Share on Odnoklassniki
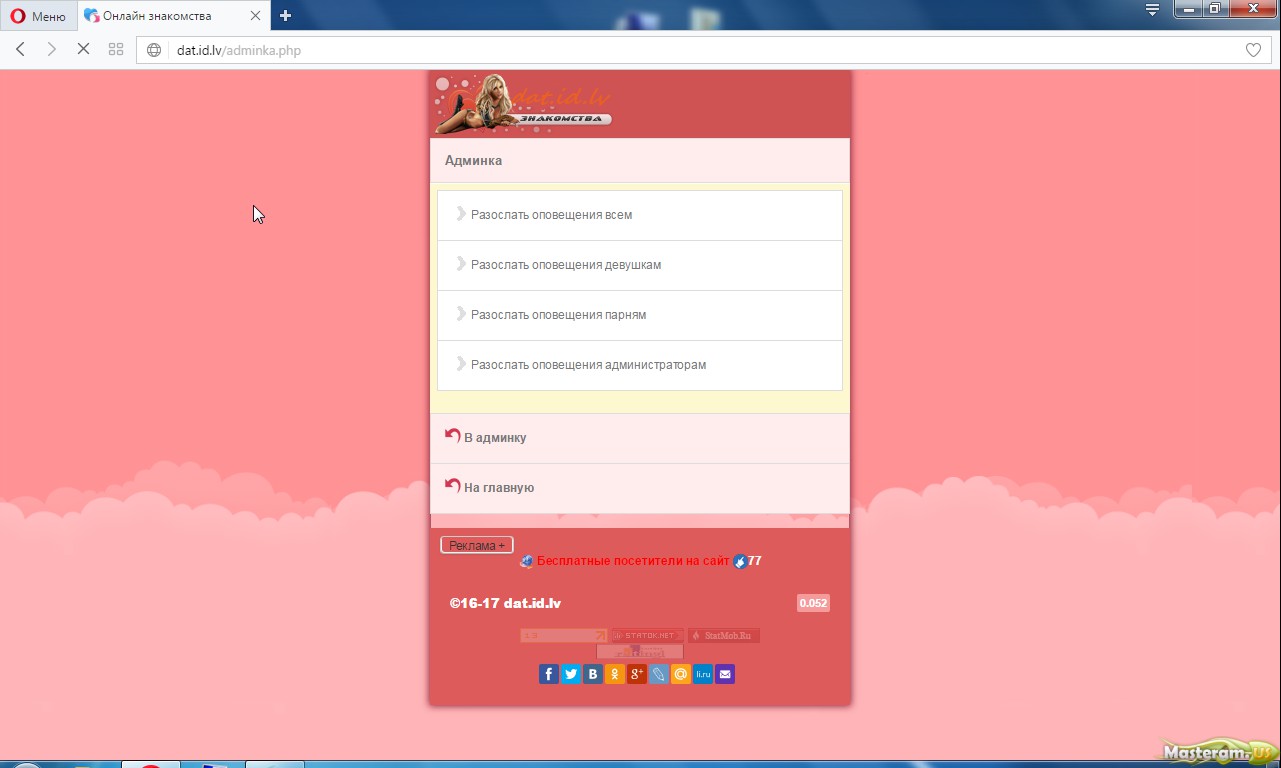Viewport: 1281px width, 768px height. 615,674
